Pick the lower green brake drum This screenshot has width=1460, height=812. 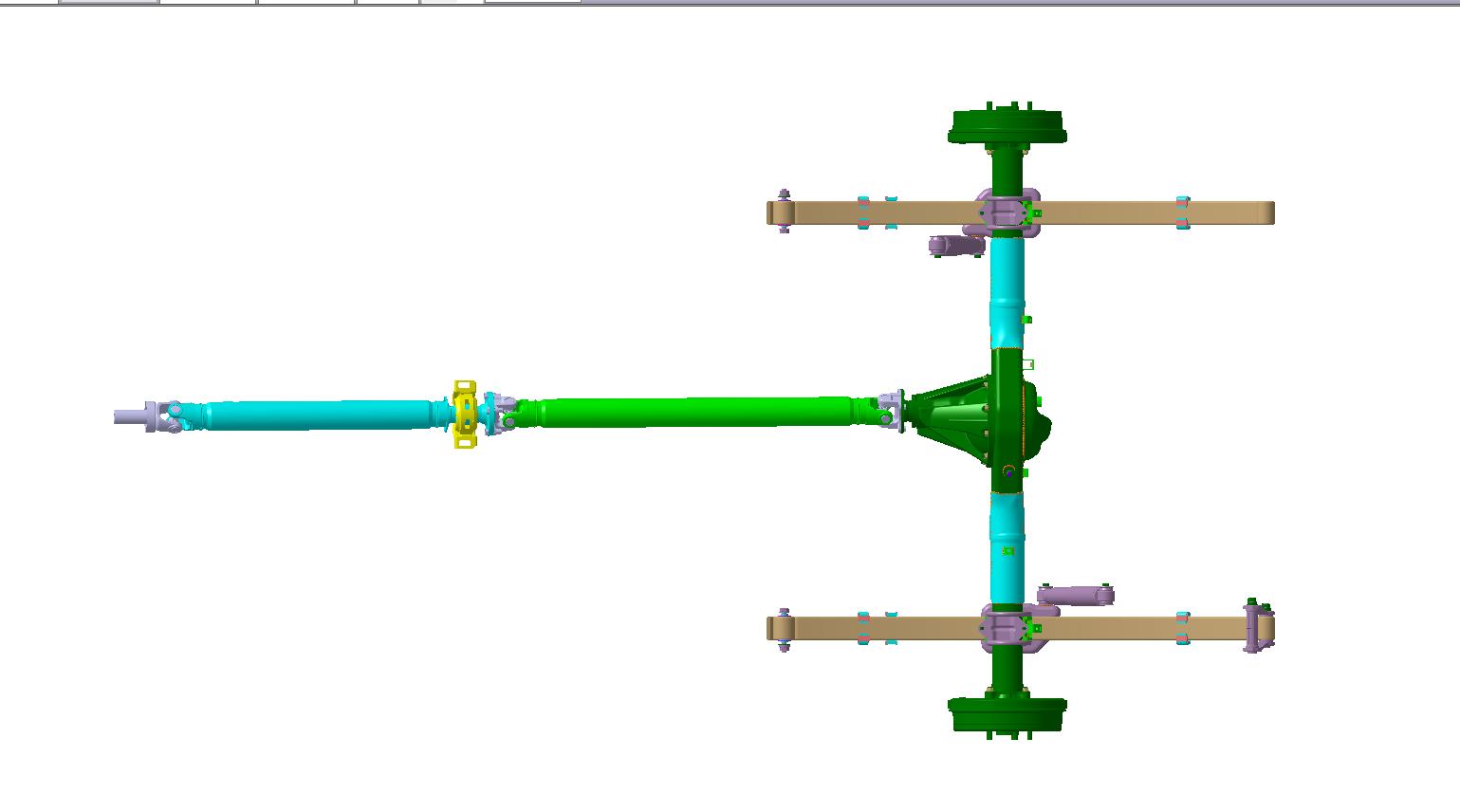[x=1007, y=716]
